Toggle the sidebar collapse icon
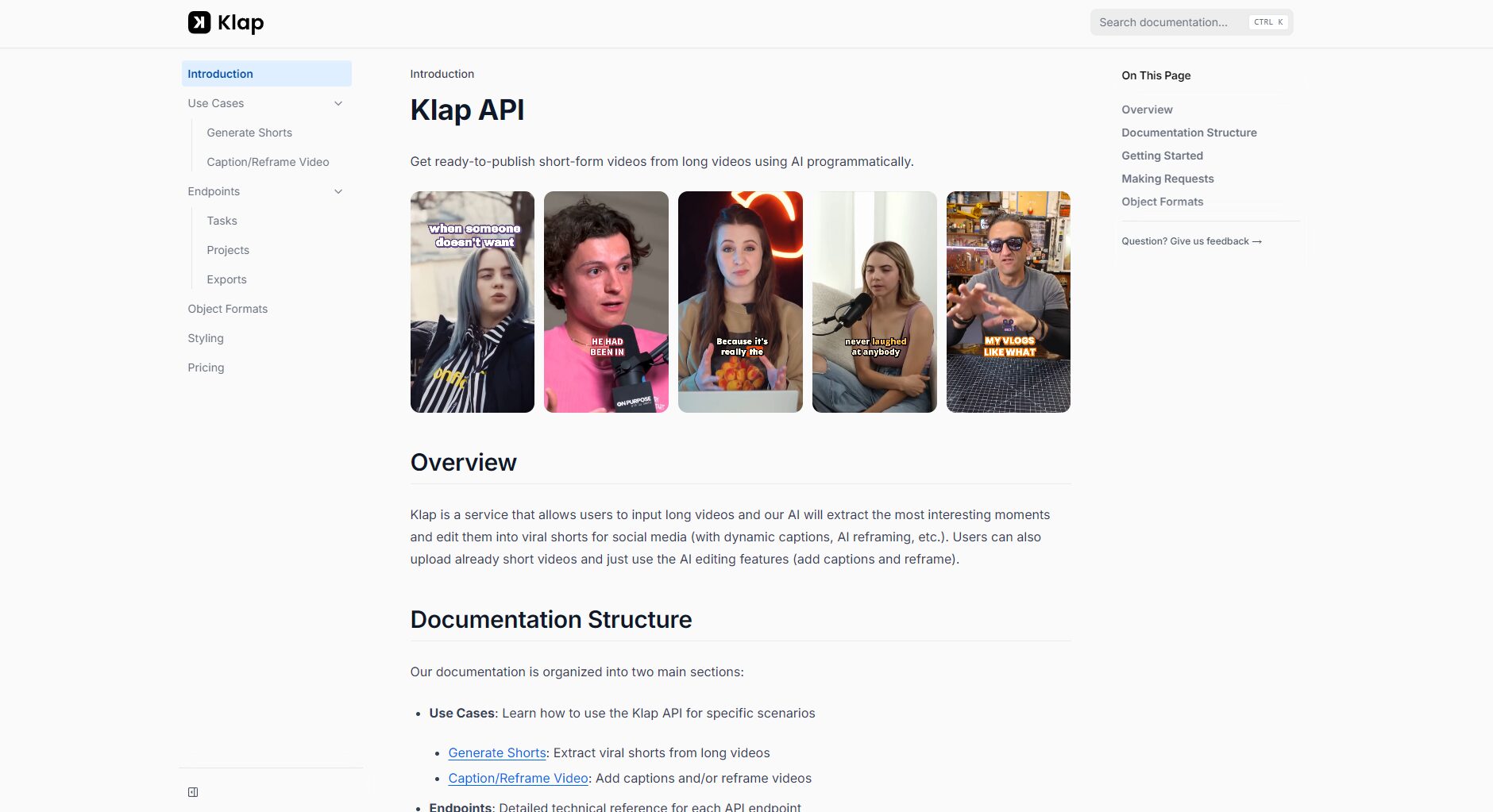This screenshot has width=1493, height=812. point(193,792)
